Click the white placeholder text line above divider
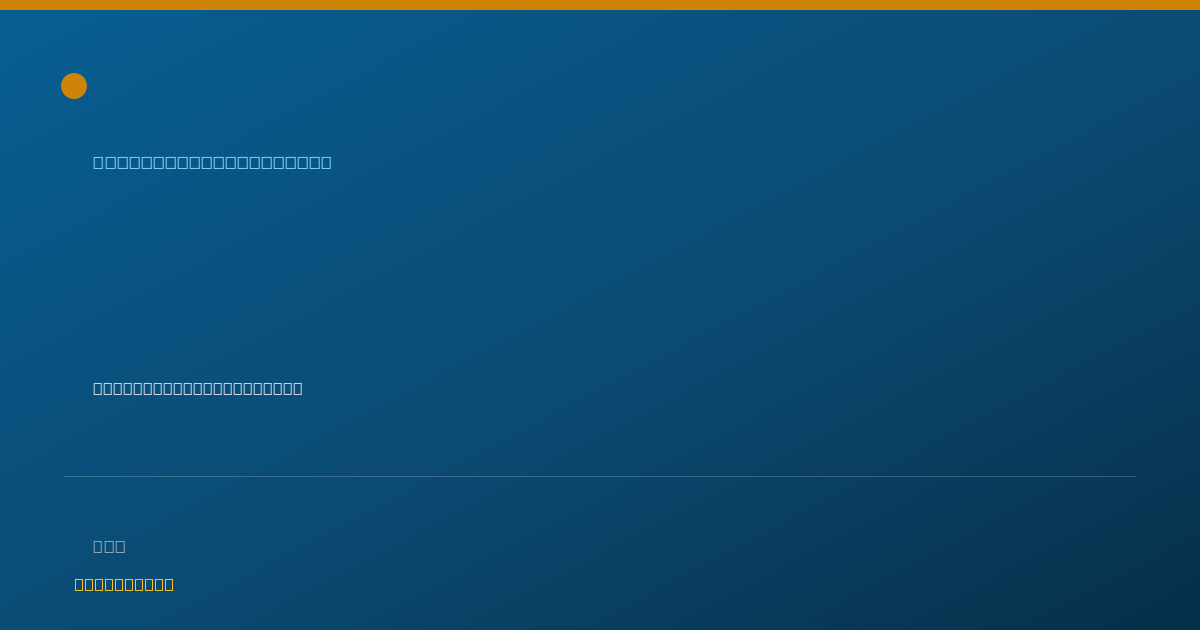The width and height of the screenshot is (1200, 630). click(198, 388)
